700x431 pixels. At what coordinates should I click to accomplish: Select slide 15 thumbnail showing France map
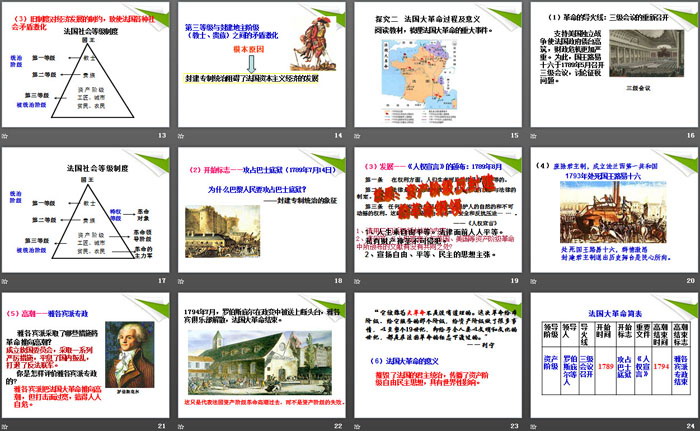pyautogui.click(x=438, y=65)
